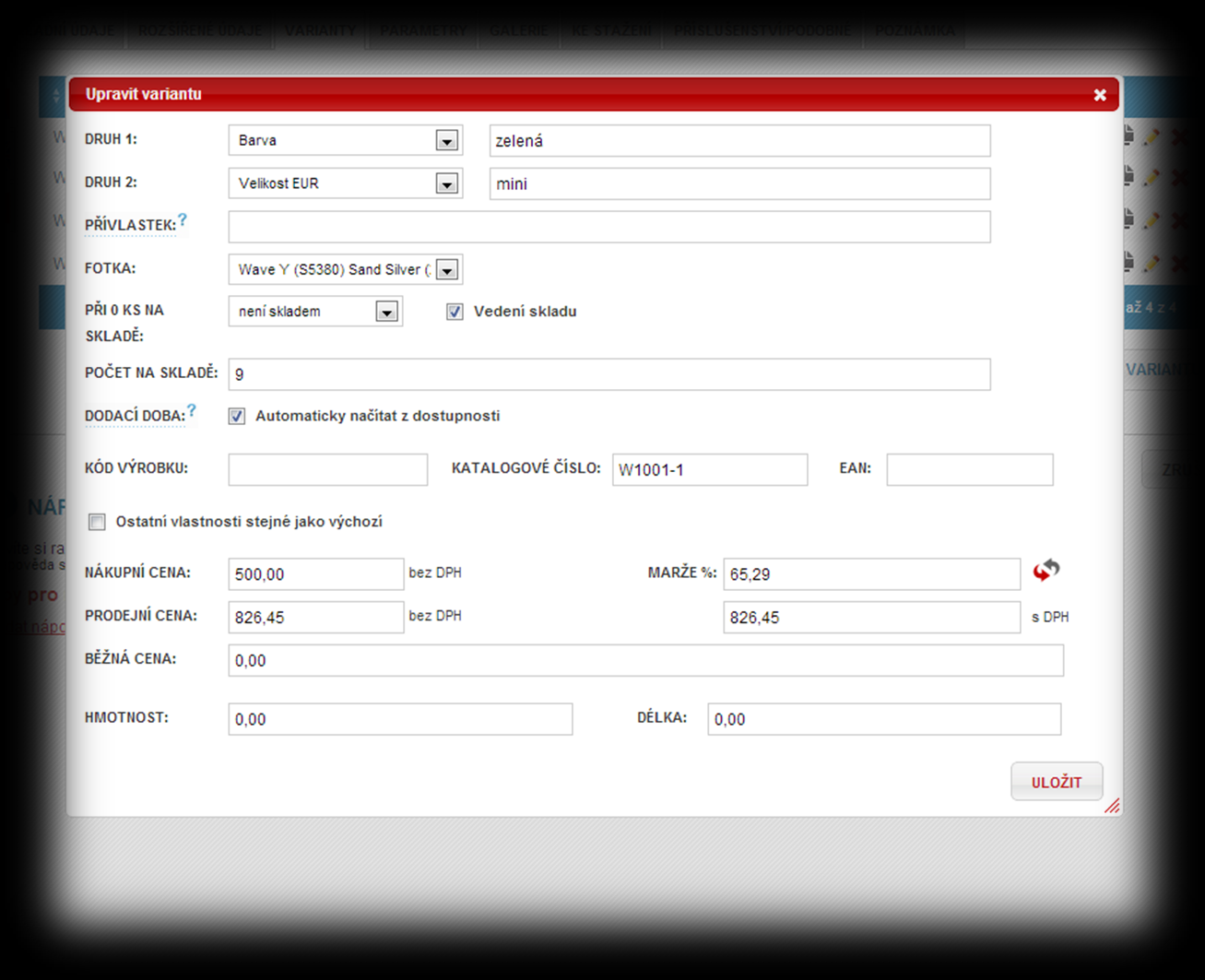Screen dimensions: 1205x980
Task: Open the POZNÁMKA tab behind the dialog
Action: coord(916,30)
